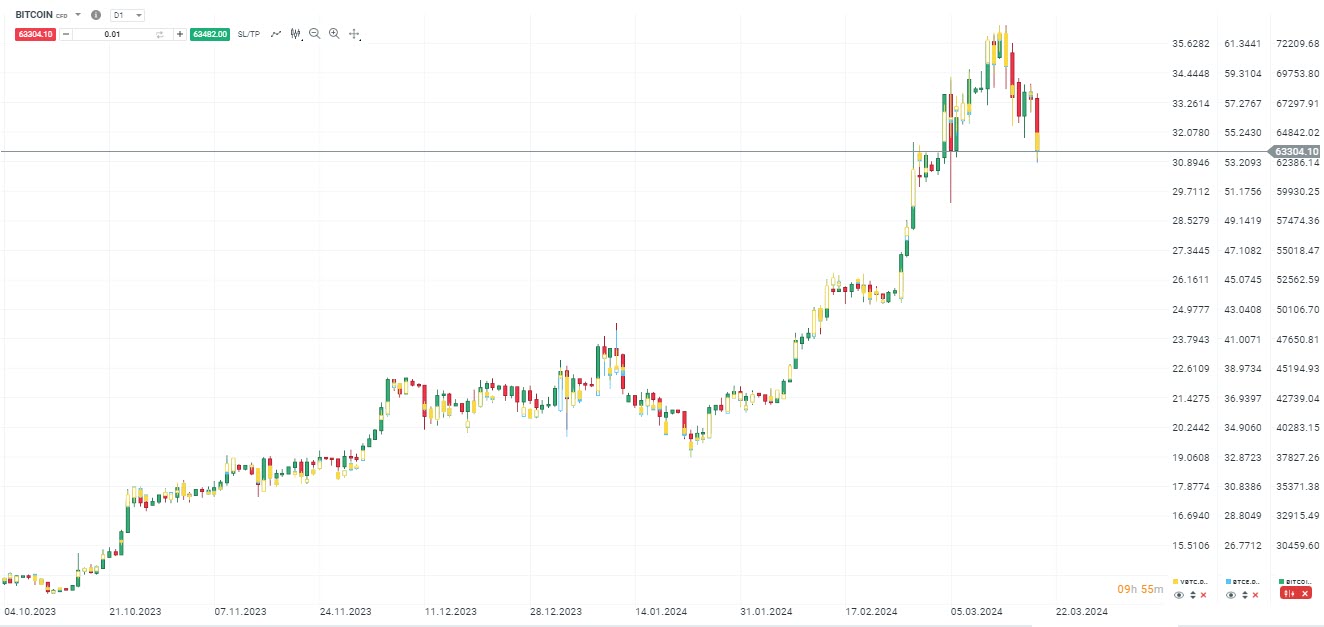Click the green BITCOIN series color swatch
Viewport: 1324px width, 627px height.
point(1282,581)
